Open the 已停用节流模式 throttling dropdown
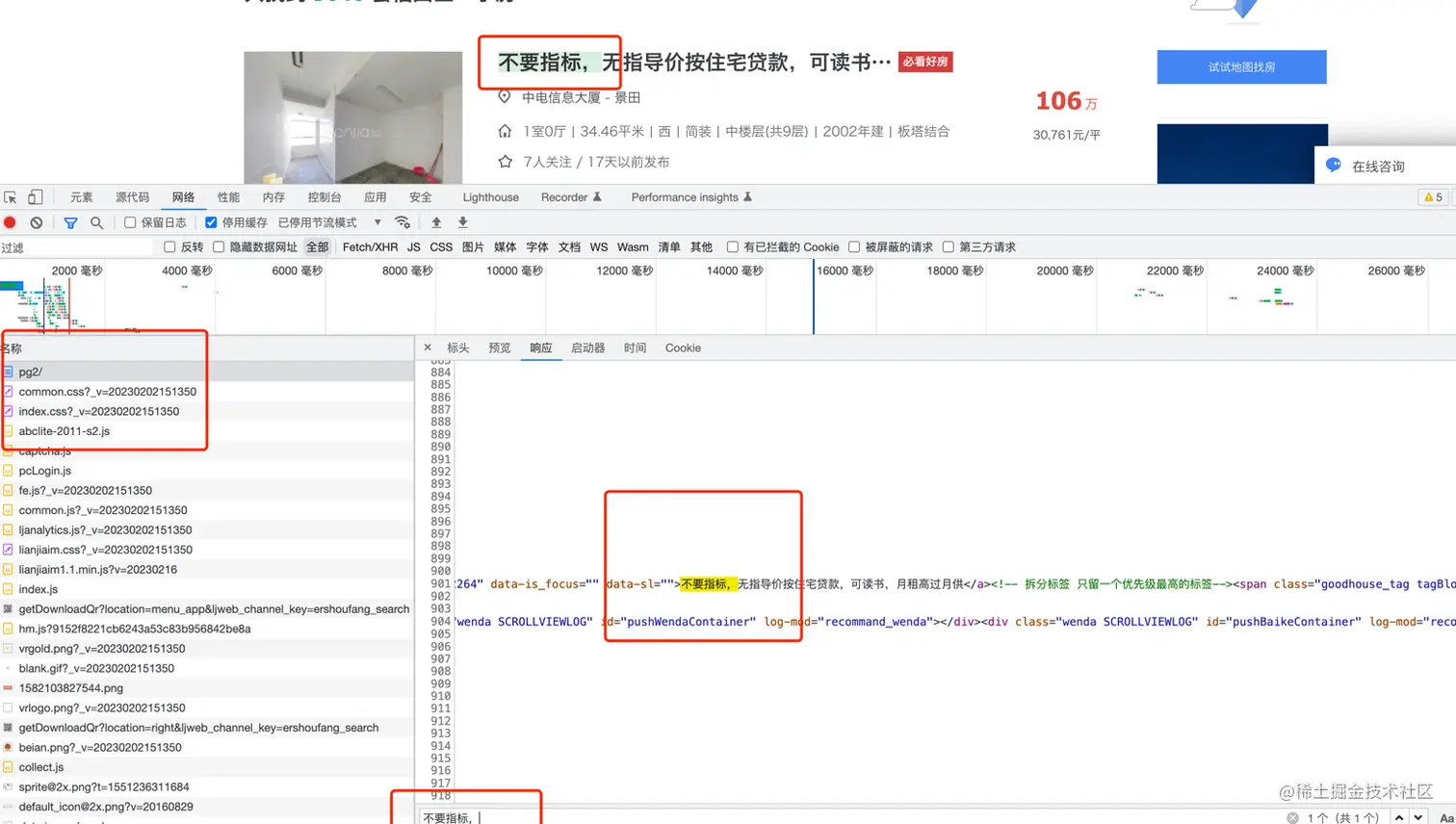The width and height of the screenshot is (1456, 824). point(330,222)
